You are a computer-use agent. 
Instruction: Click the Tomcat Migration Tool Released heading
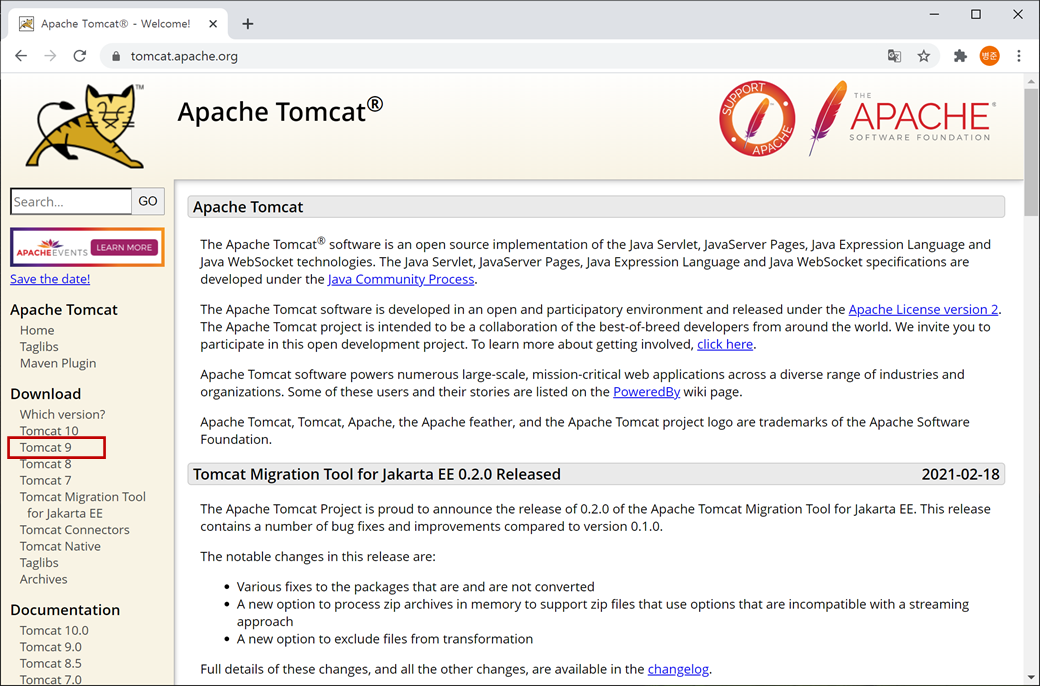click(377, 474)
